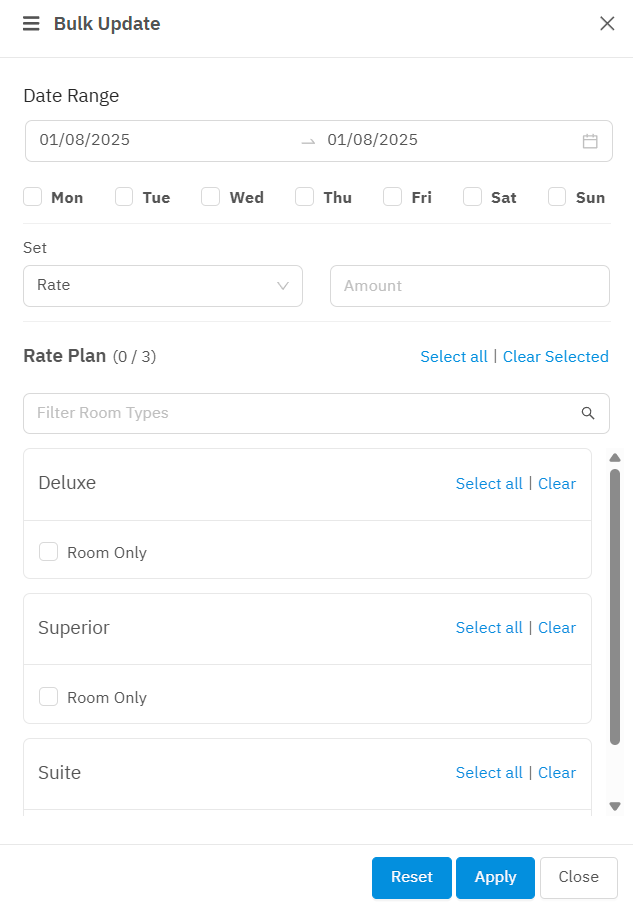Screen dimensions: 633x905
Task: Close the Bulk Update panel
Action: [607, 24]
